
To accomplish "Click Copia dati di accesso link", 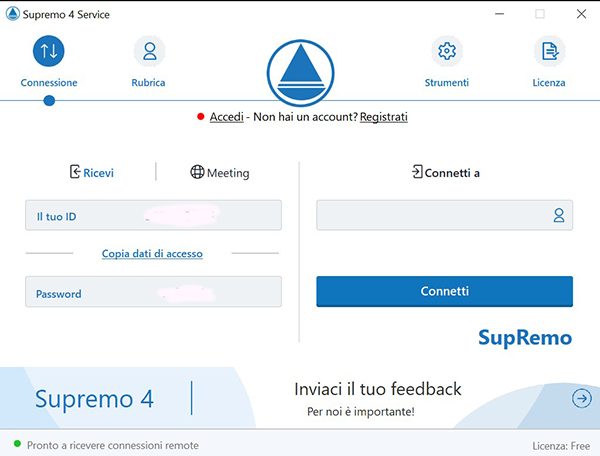I will click(152, 254).
